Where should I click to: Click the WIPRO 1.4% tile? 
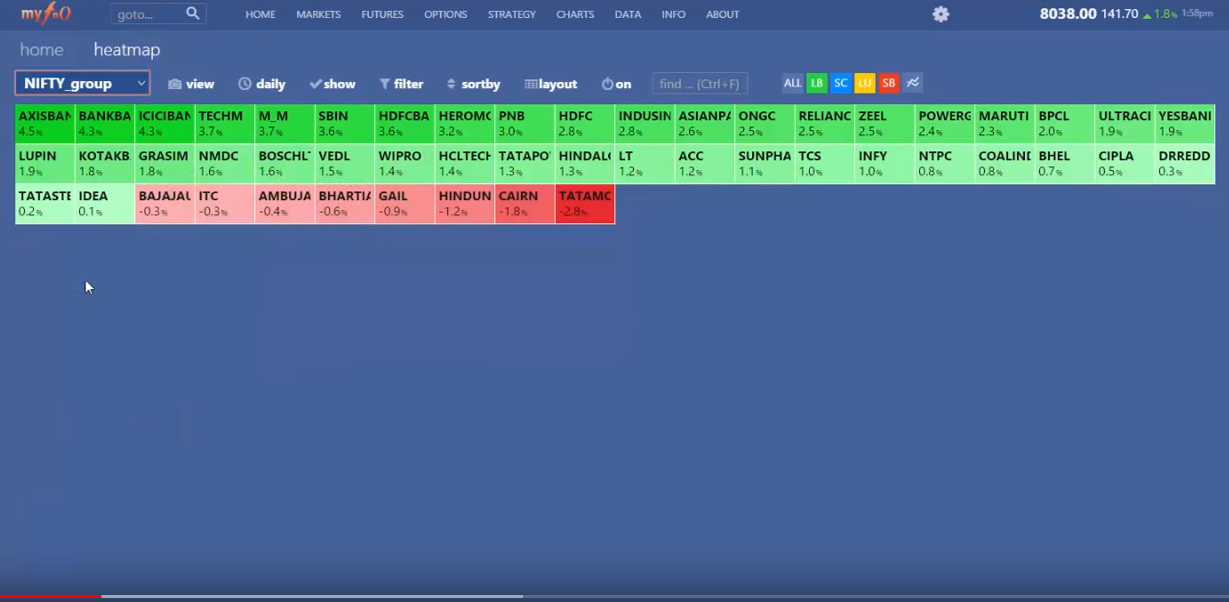point(405,164)
